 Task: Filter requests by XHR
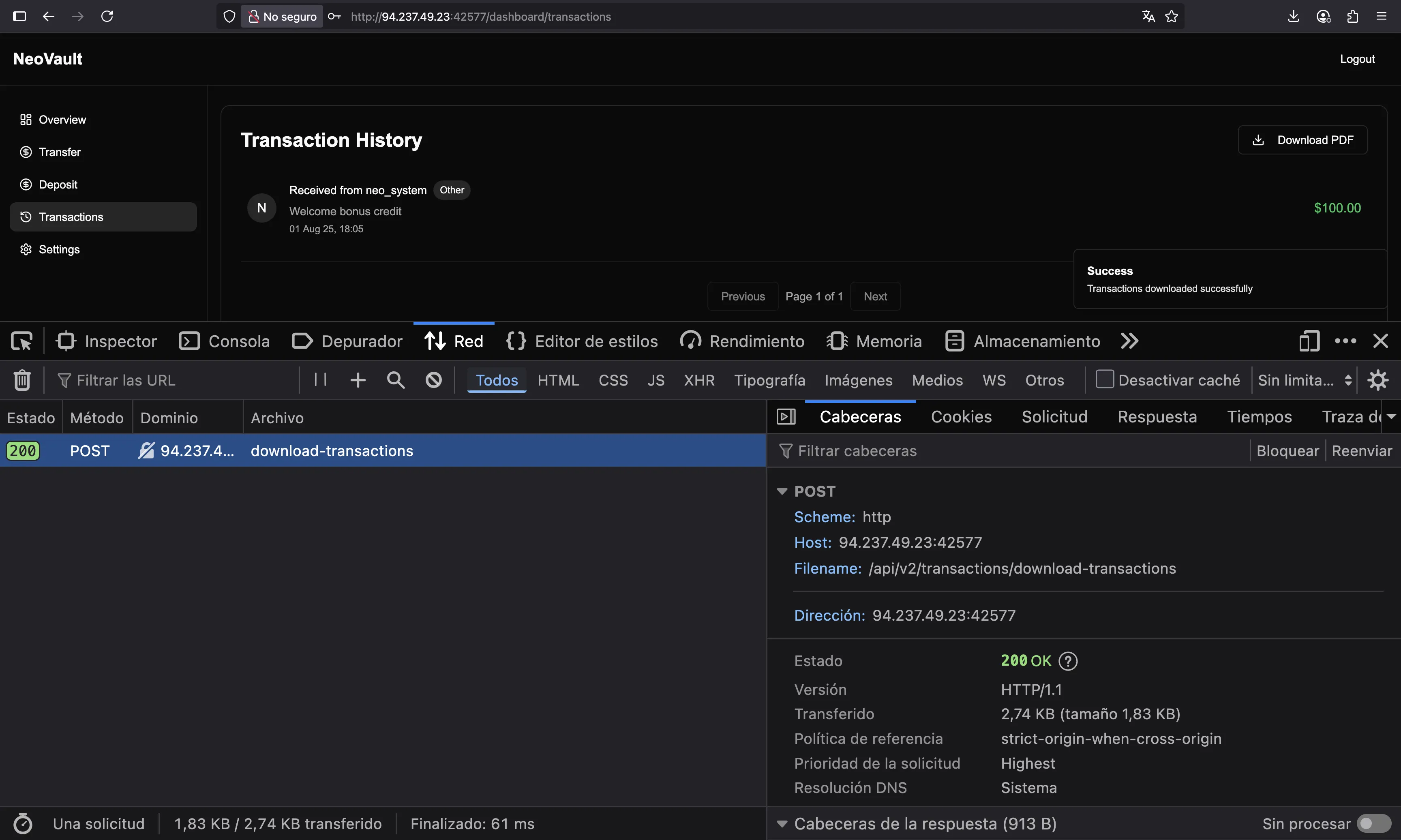[x=699, y=380]
